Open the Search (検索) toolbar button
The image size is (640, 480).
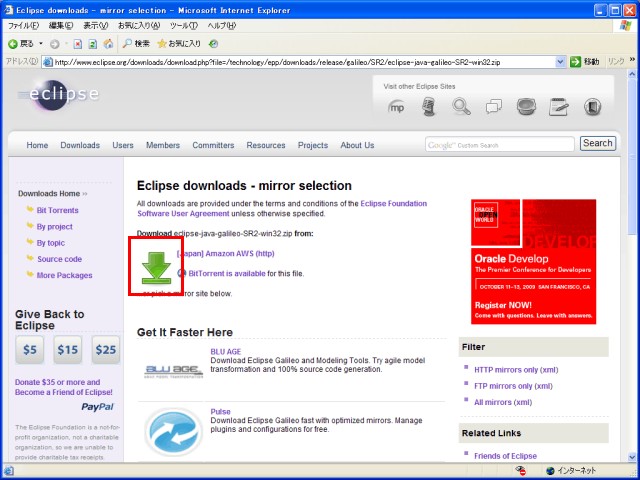tap(136, 44)
